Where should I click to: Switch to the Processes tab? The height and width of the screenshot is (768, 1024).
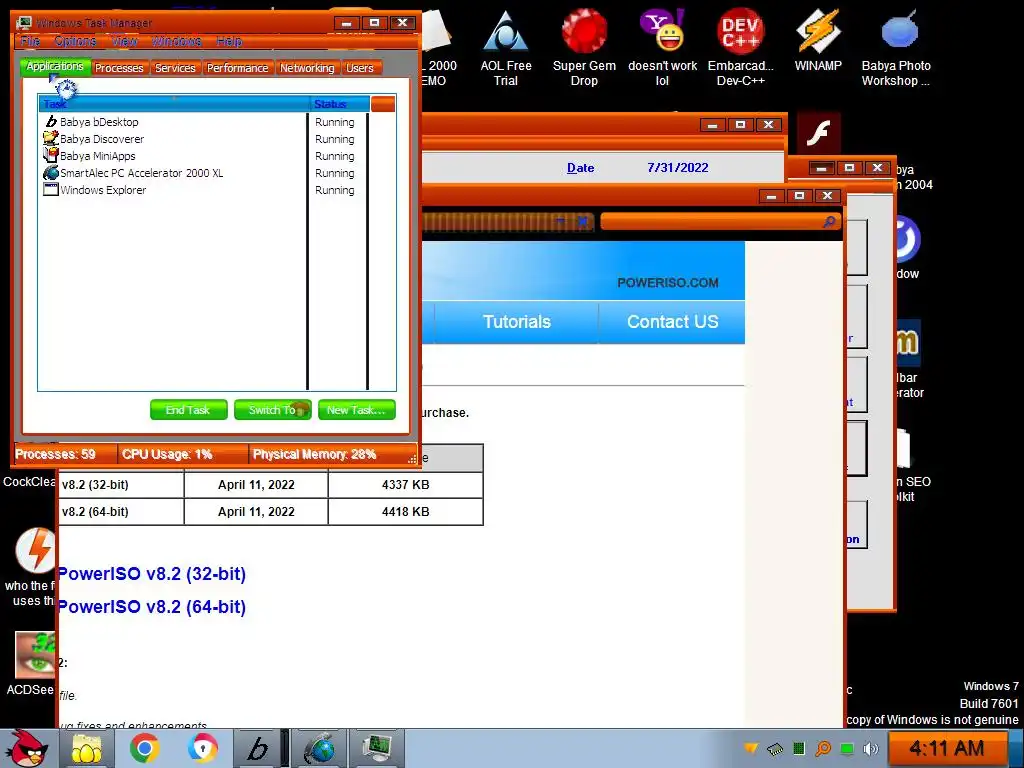pos(119,68)
